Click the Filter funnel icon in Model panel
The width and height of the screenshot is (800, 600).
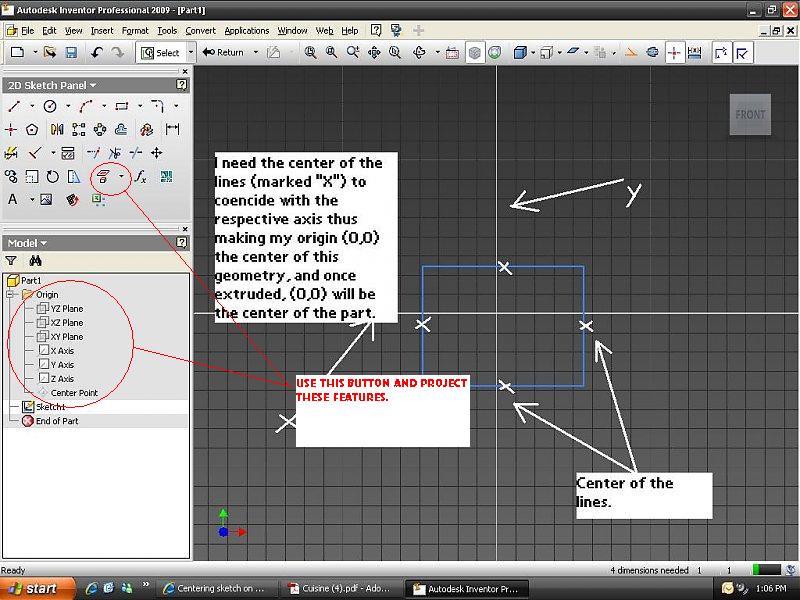(x=11, y=261)
